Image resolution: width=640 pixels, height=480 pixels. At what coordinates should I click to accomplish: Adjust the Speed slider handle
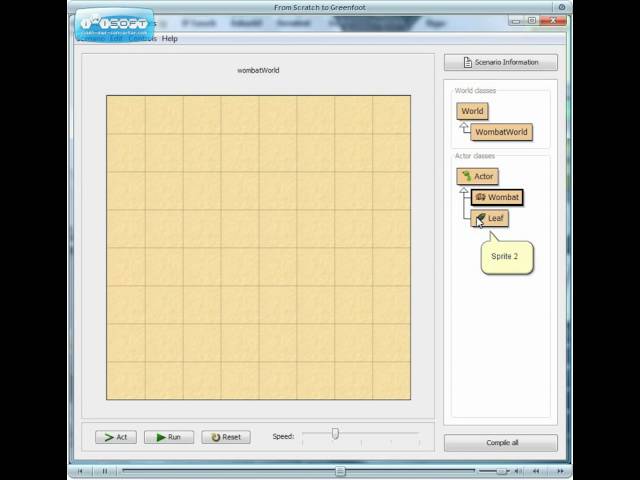[x=335, y=433]
